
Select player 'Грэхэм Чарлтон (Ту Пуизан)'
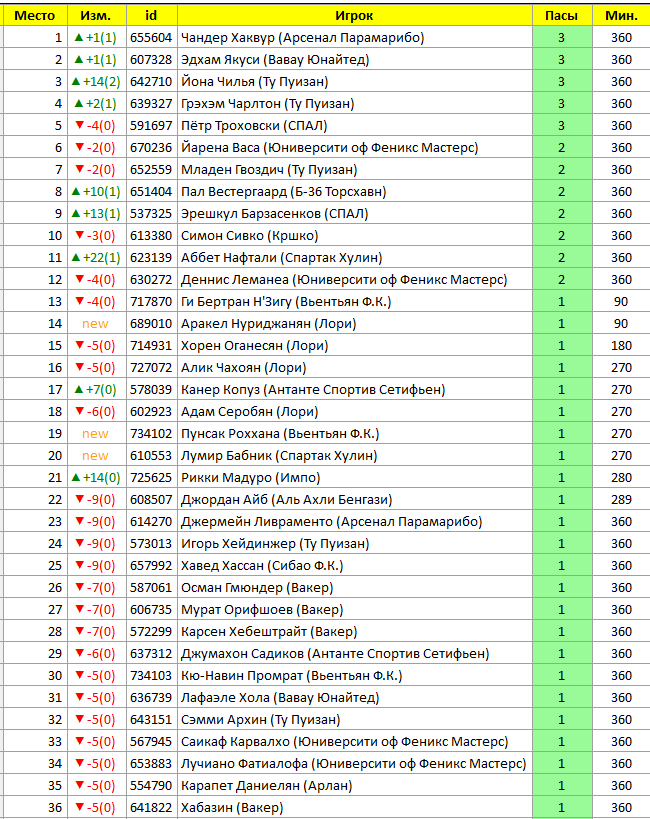[268, 103]
